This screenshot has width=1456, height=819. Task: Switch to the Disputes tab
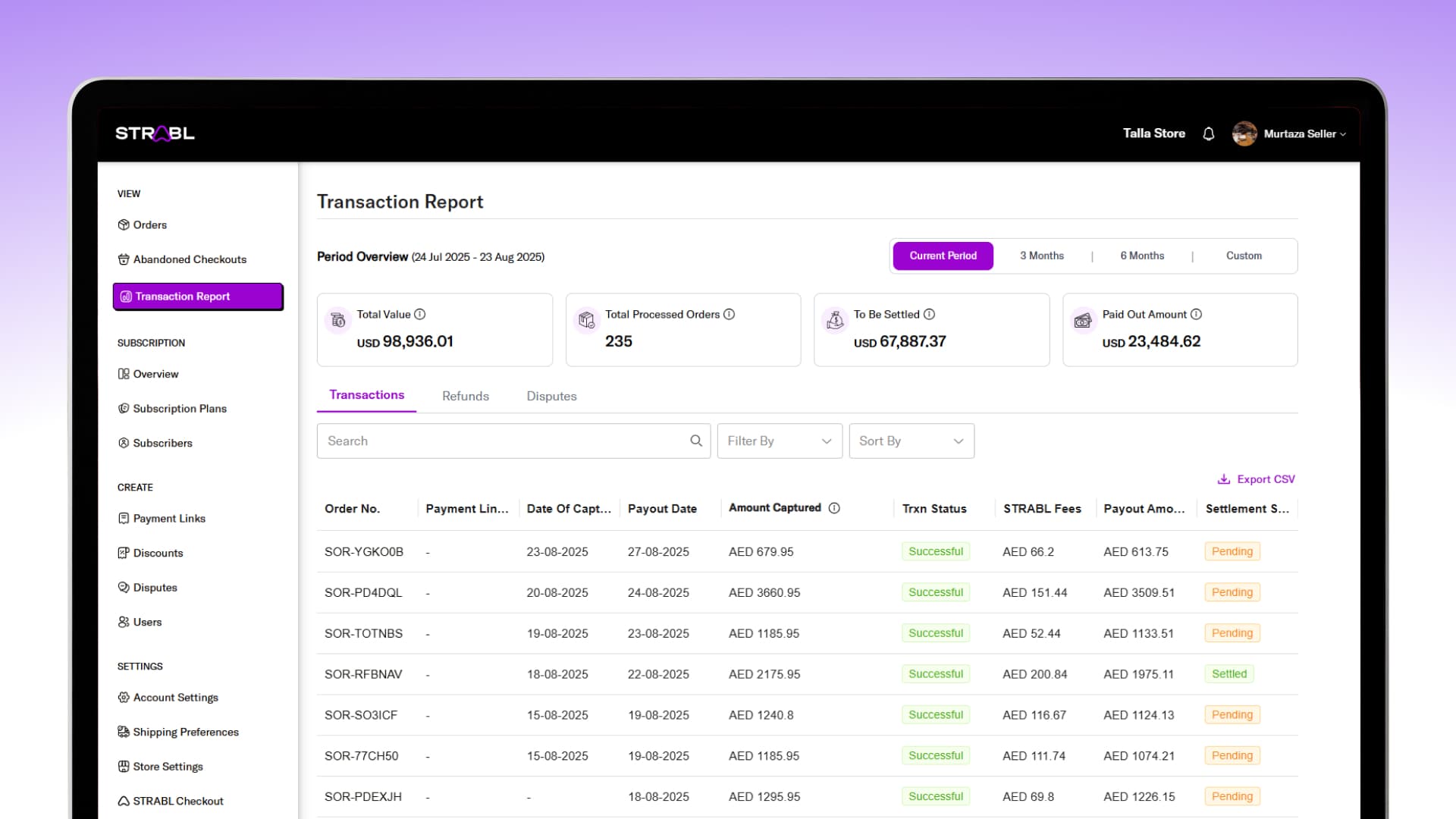[551, 396]
